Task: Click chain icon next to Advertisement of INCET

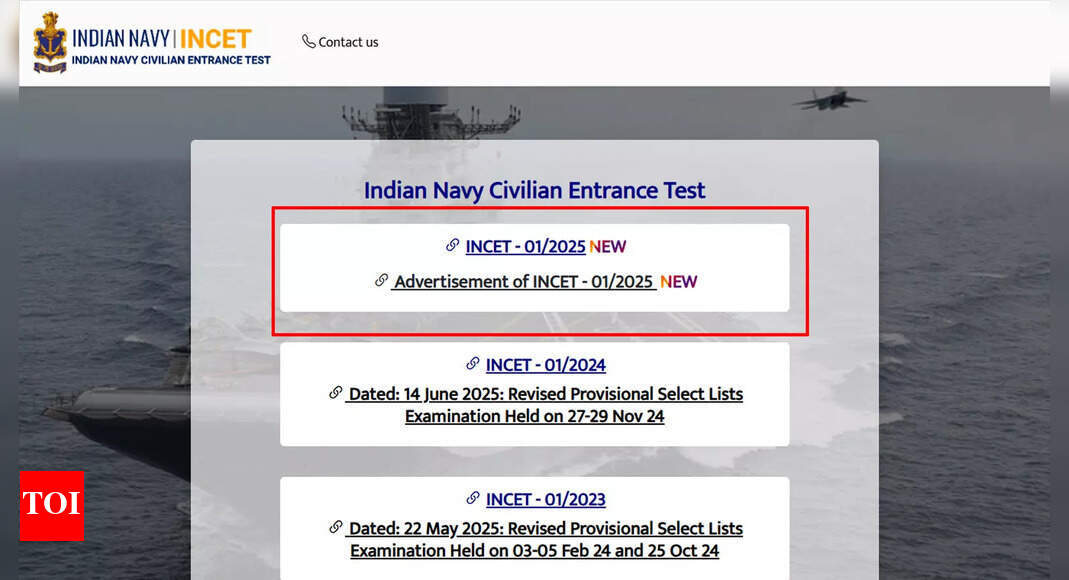Action: [x=382, y=280]
